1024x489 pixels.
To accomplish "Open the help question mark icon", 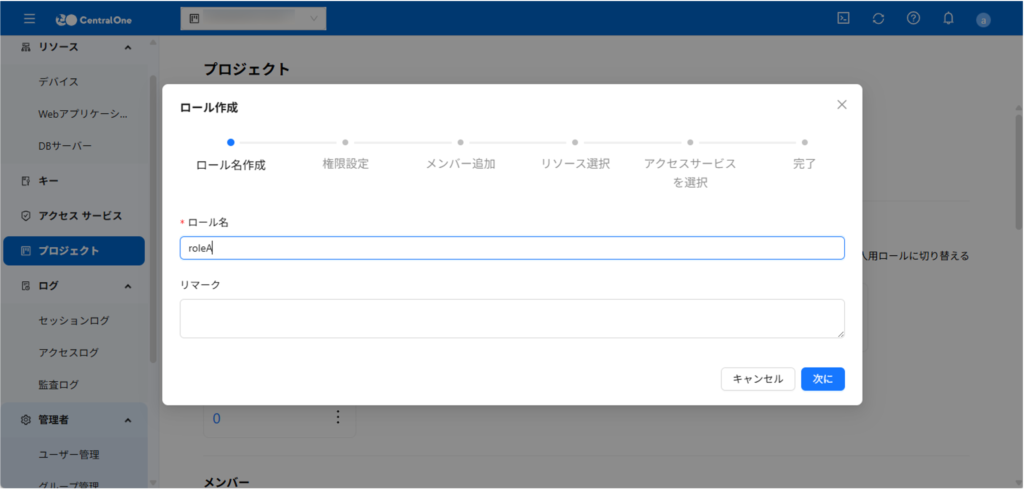I will (x=913, y=18).
